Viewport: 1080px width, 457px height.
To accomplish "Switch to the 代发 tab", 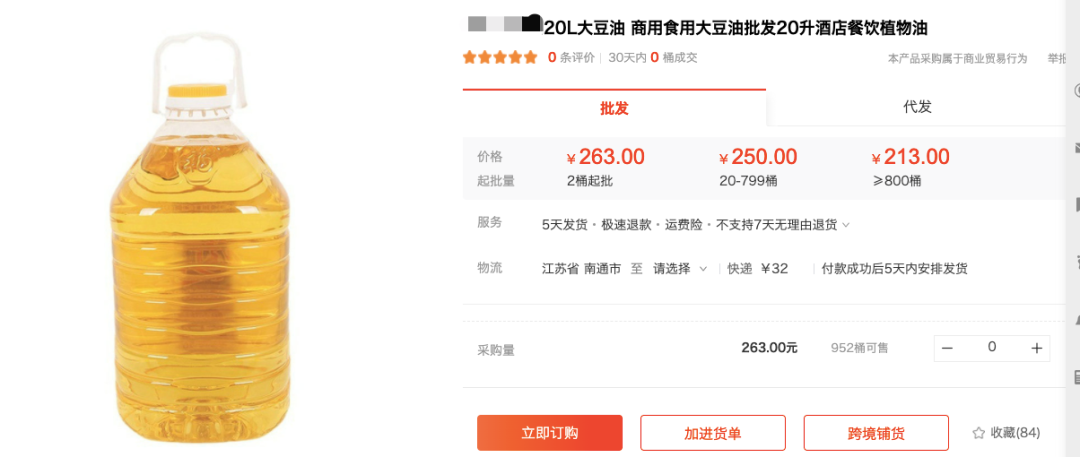I will point(917,107).
